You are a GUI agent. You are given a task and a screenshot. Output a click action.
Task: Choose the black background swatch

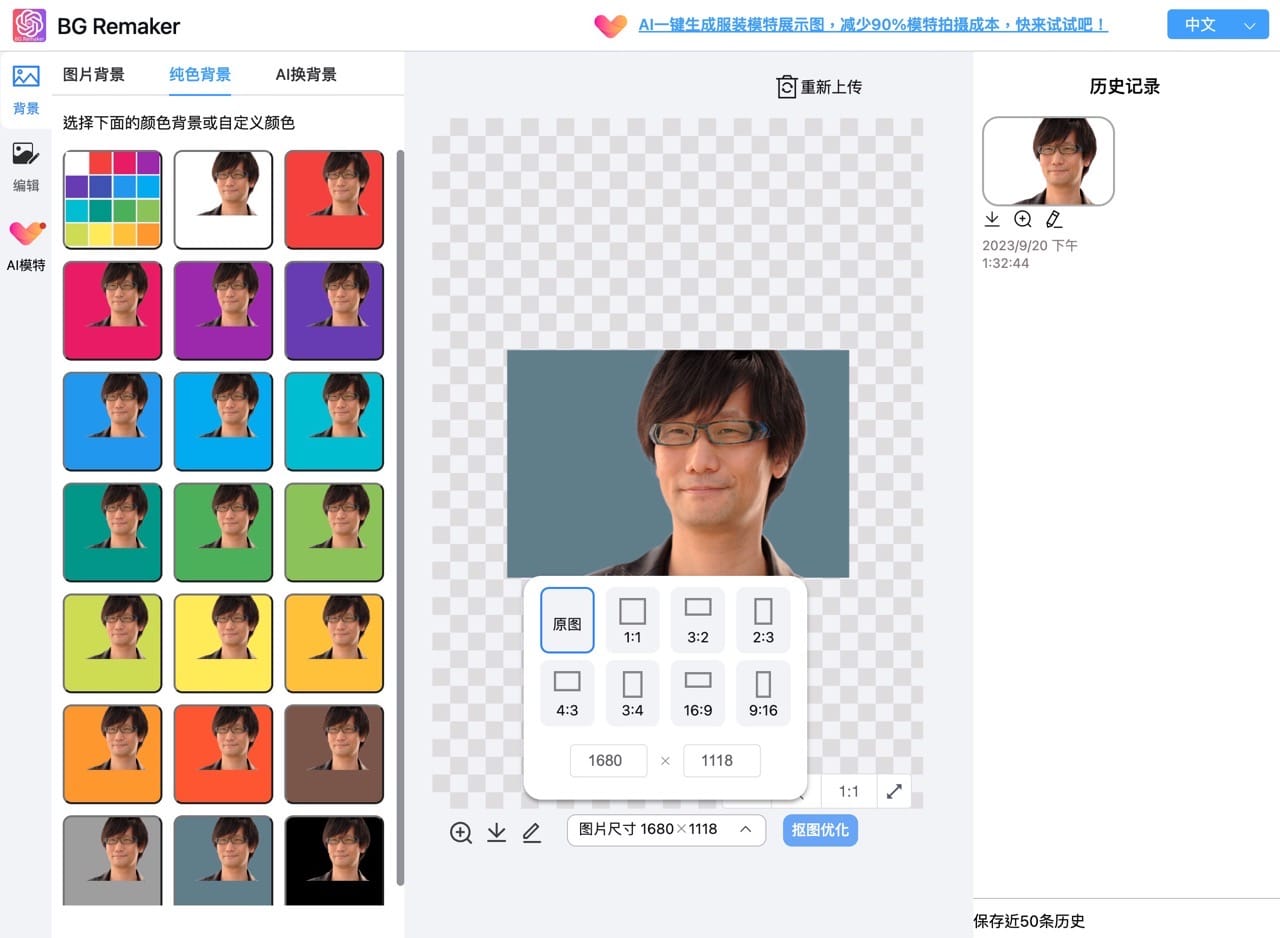[334, 860]
